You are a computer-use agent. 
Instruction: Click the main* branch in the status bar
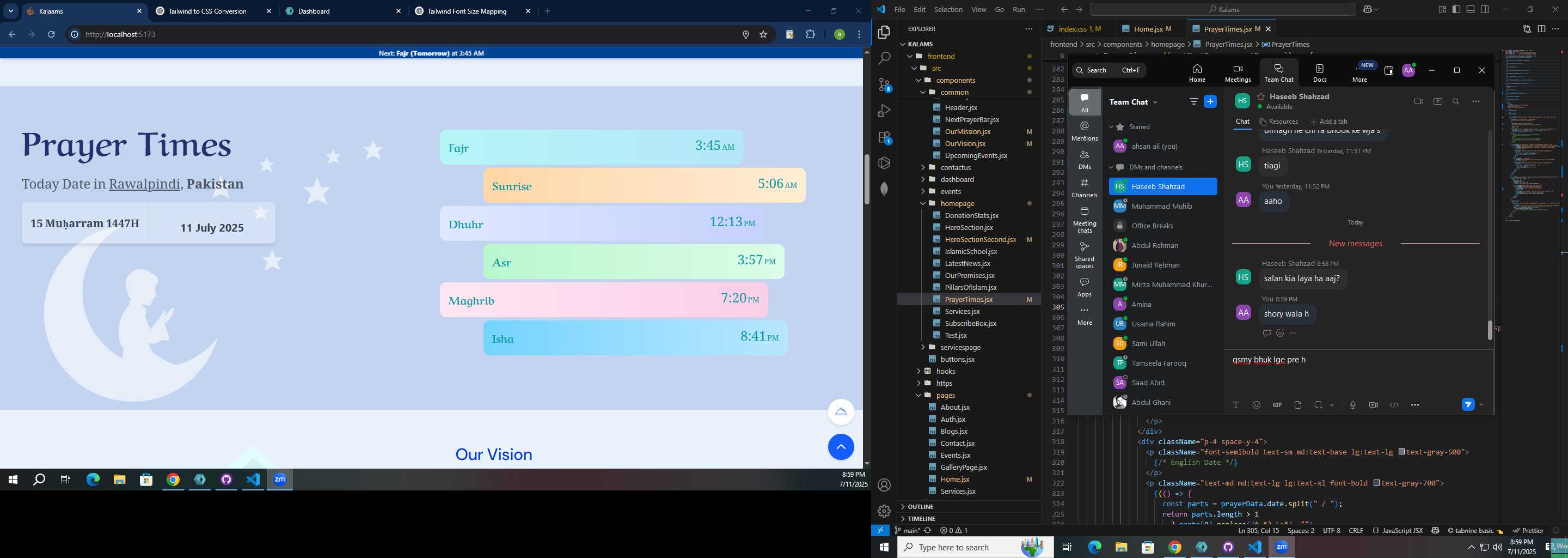pos(907,531)
